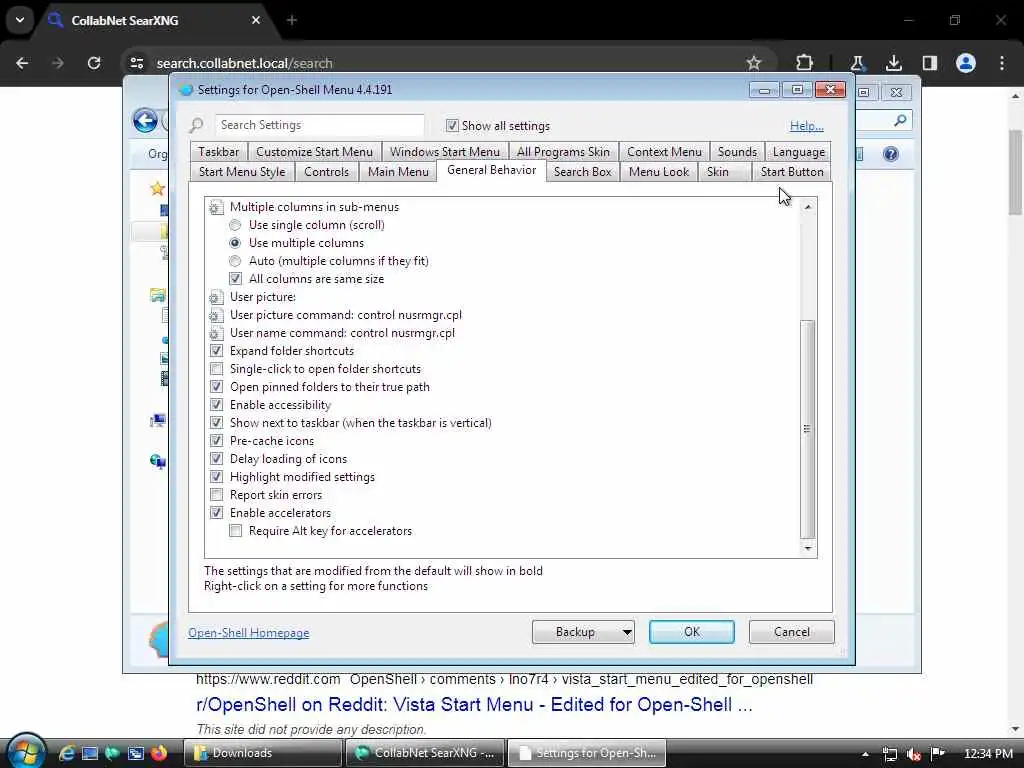The image size is (1024, 768).
Task: Select Auto (multiple columns if they fit)
Action: click(235, 261)
